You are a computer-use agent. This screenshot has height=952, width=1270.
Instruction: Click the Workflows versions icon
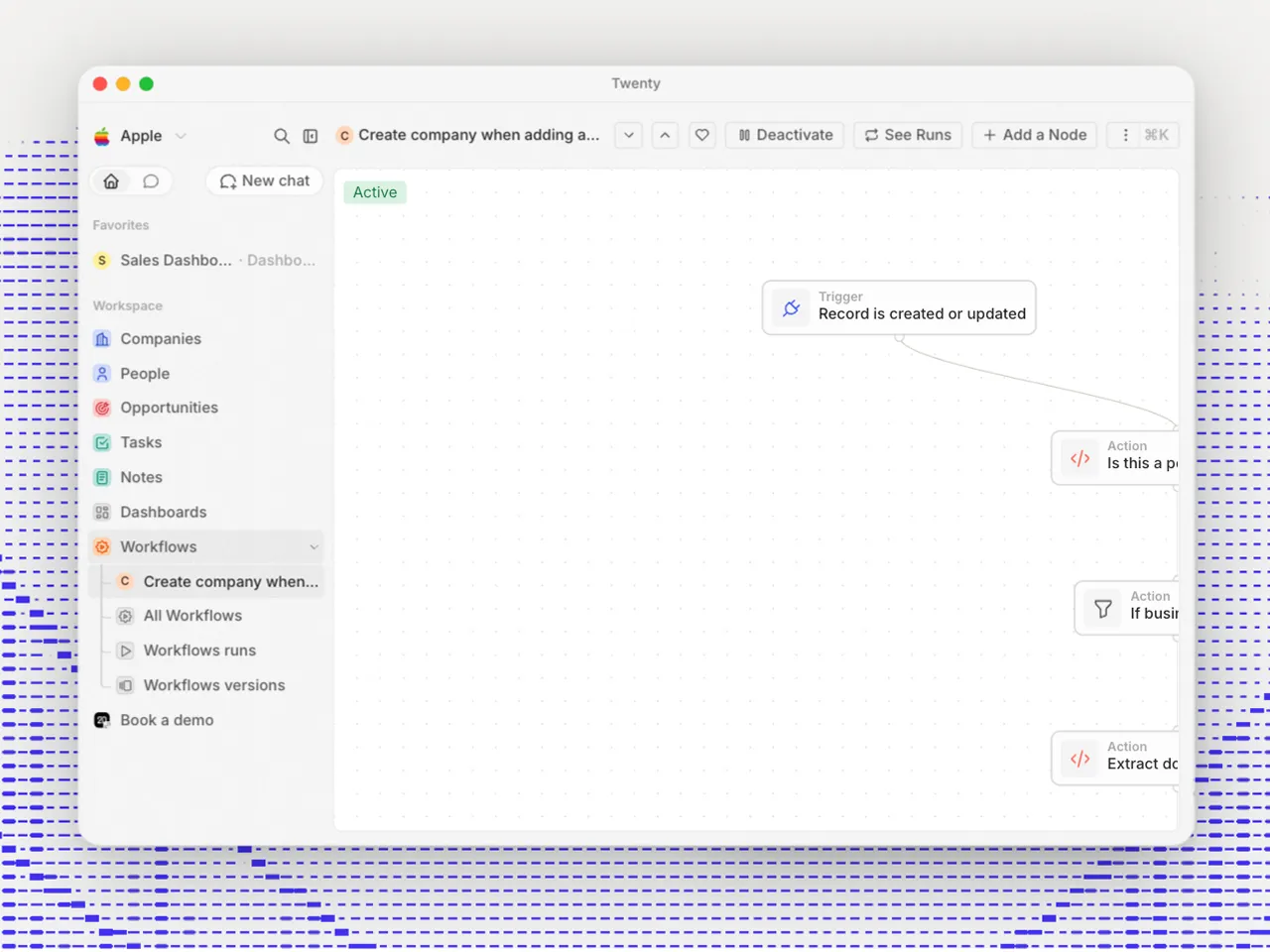click(x=125, y=685)
